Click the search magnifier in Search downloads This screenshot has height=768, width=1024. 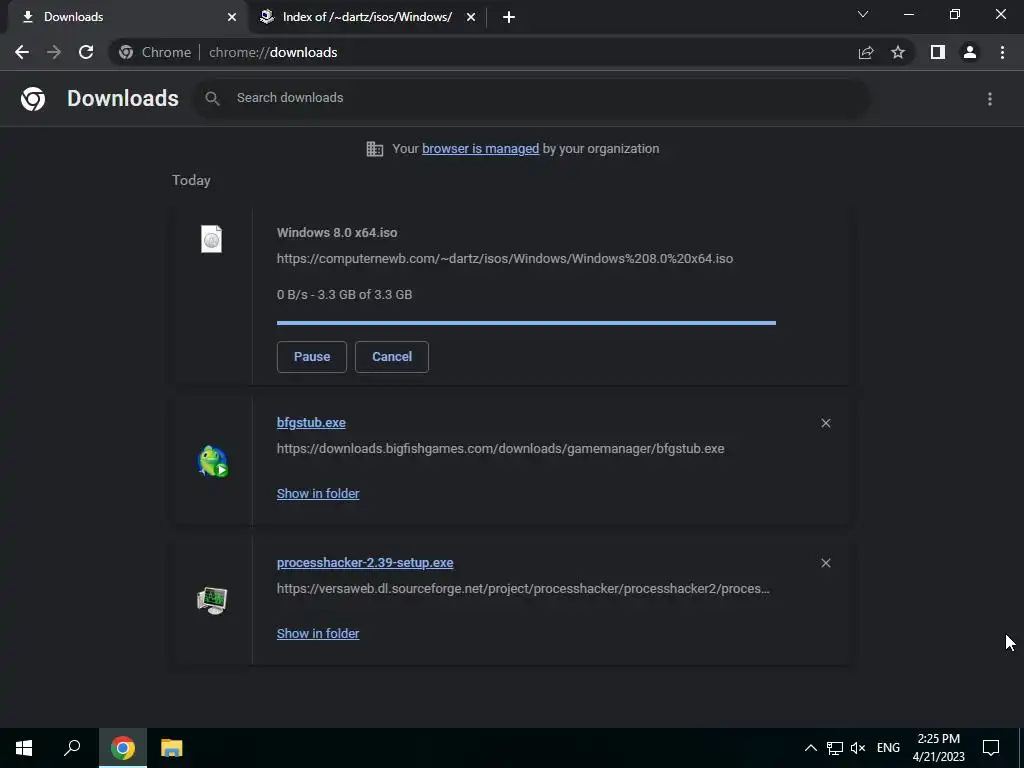click(212, 98)
